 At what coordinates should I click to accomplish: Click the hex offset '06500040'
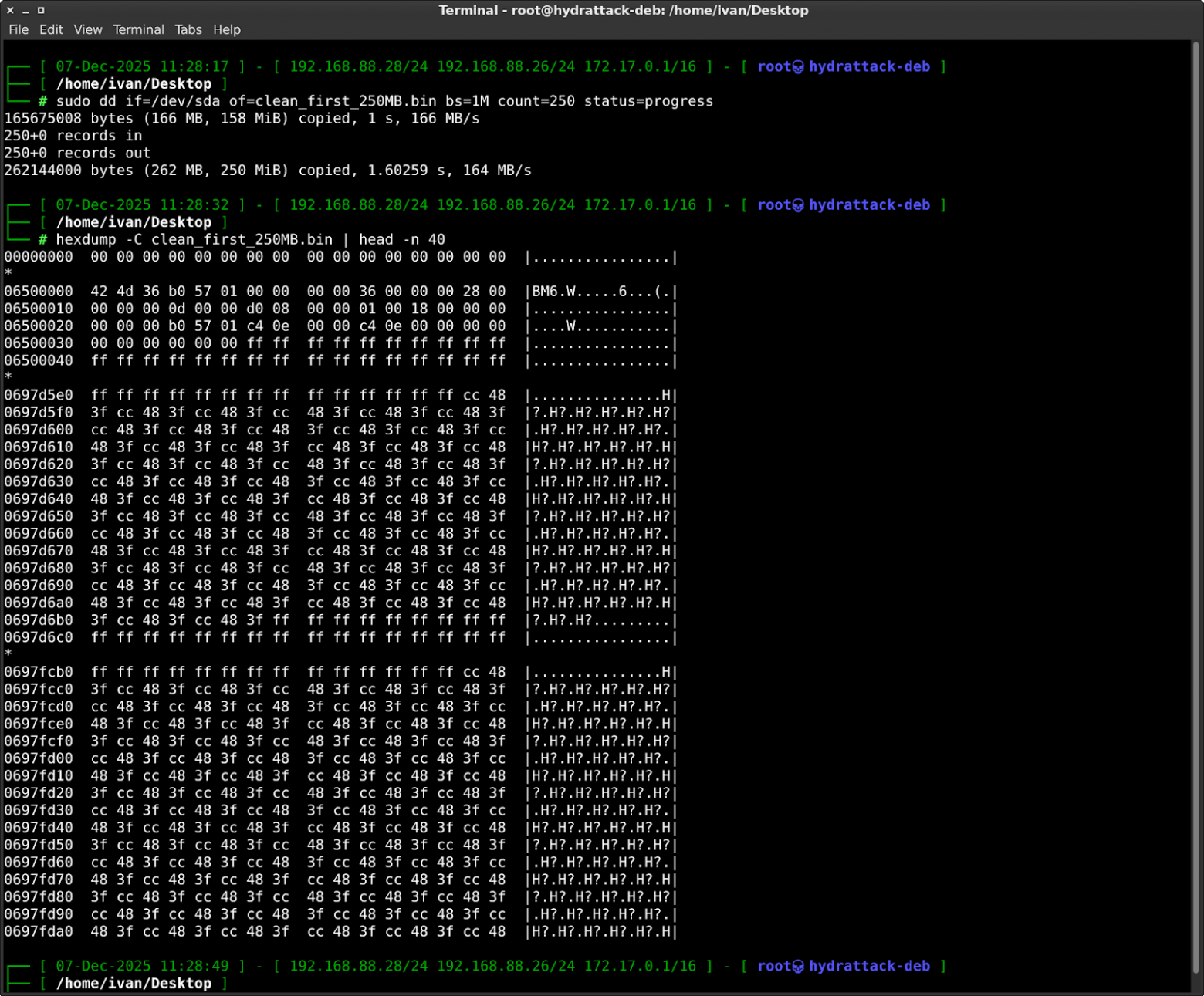(x=39, y=360)
